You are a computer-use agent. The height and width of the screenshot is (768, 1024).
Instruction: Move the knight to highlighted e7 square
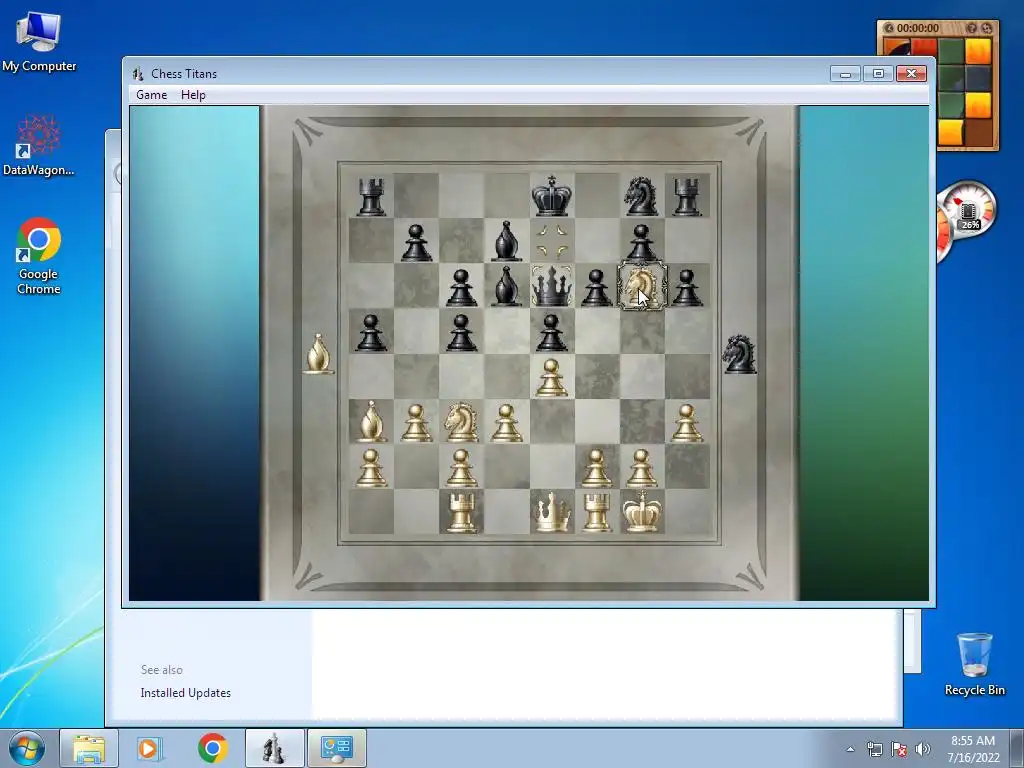[x=552, y=240]
